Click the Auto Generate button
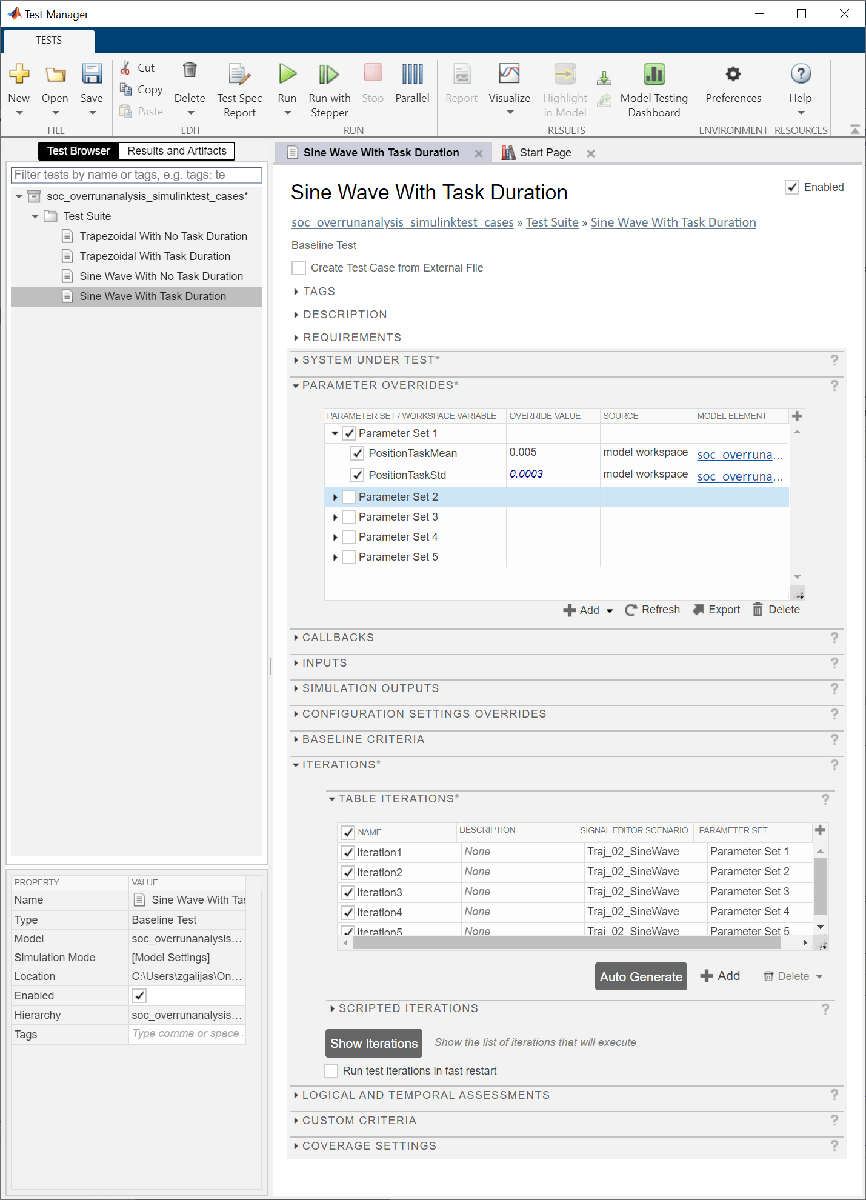 (640, 976)
